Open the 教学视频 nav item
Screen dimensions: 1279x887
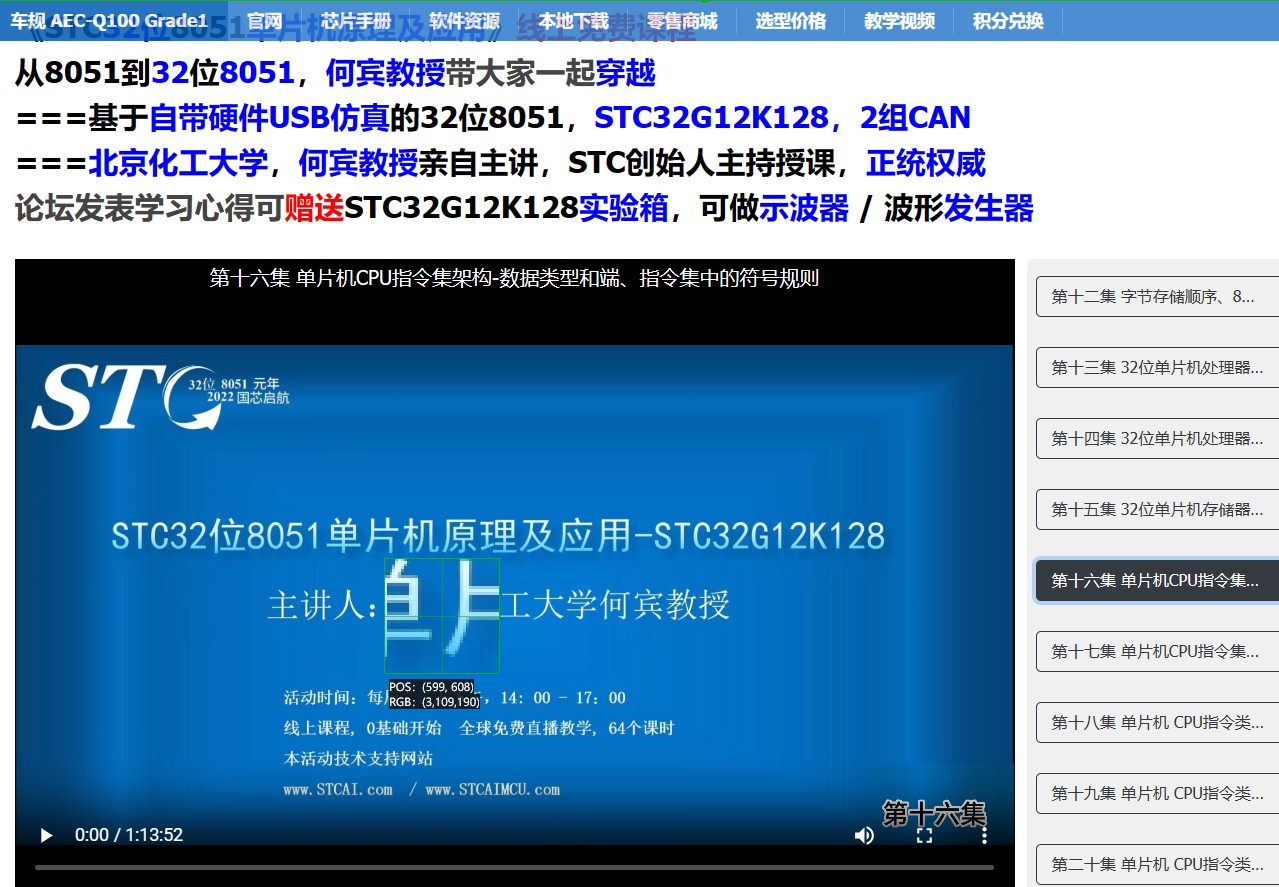pyautogui.click(x=899, y=21)
